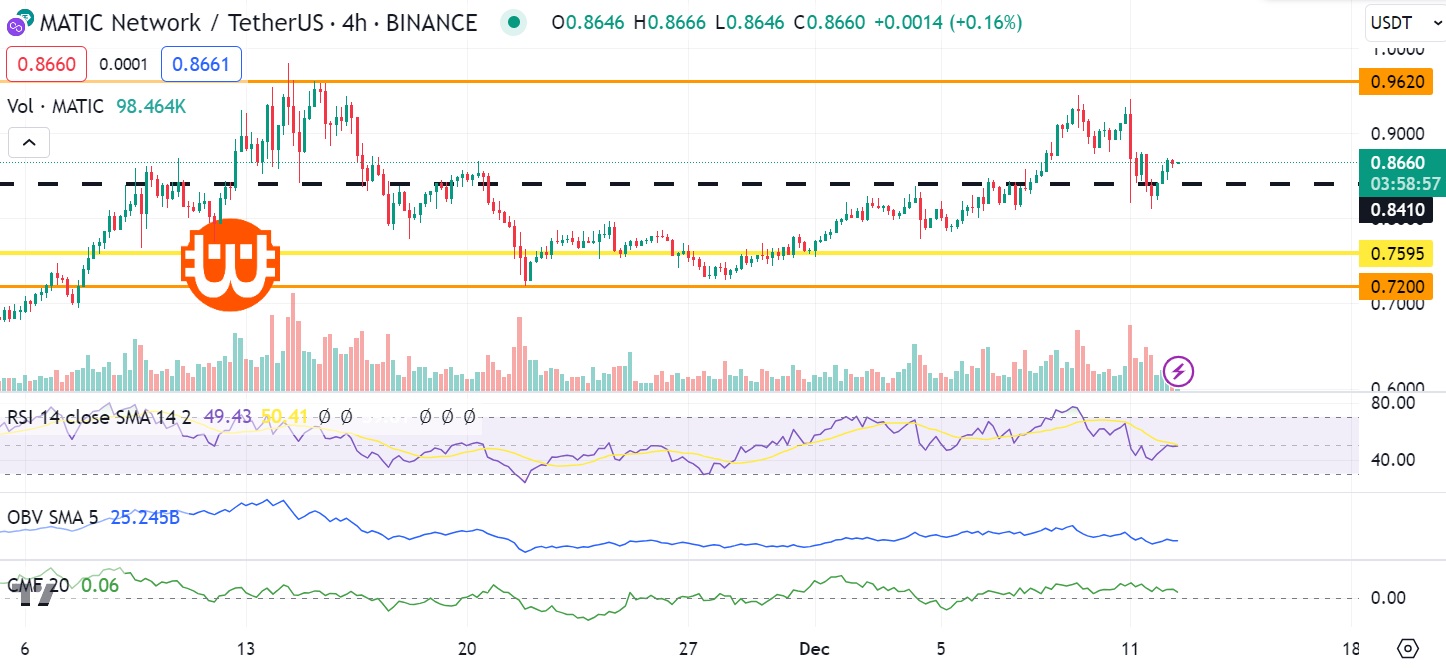Click the CMF value 0.06
Viewport: 1446px width, 668px height.
(100, 584)
